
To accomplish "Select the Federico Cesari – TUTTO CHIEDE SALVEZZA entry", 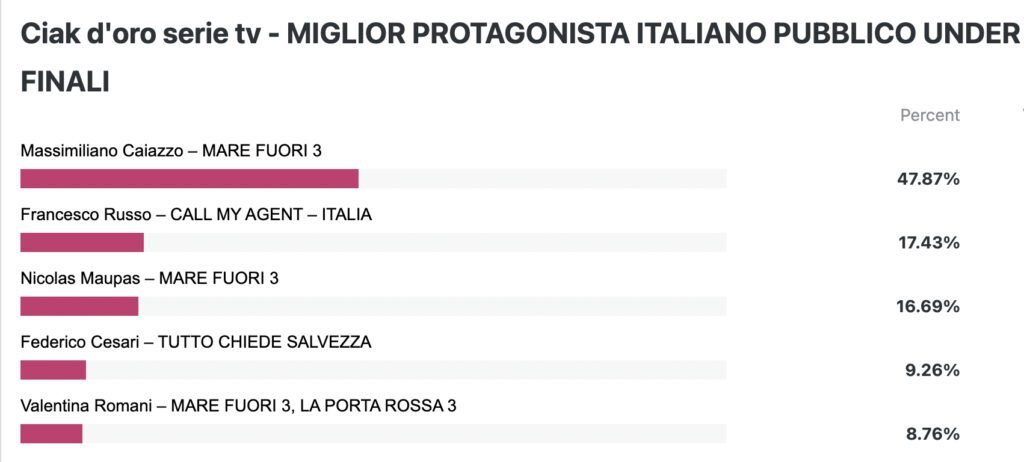I will click(196, 342).
